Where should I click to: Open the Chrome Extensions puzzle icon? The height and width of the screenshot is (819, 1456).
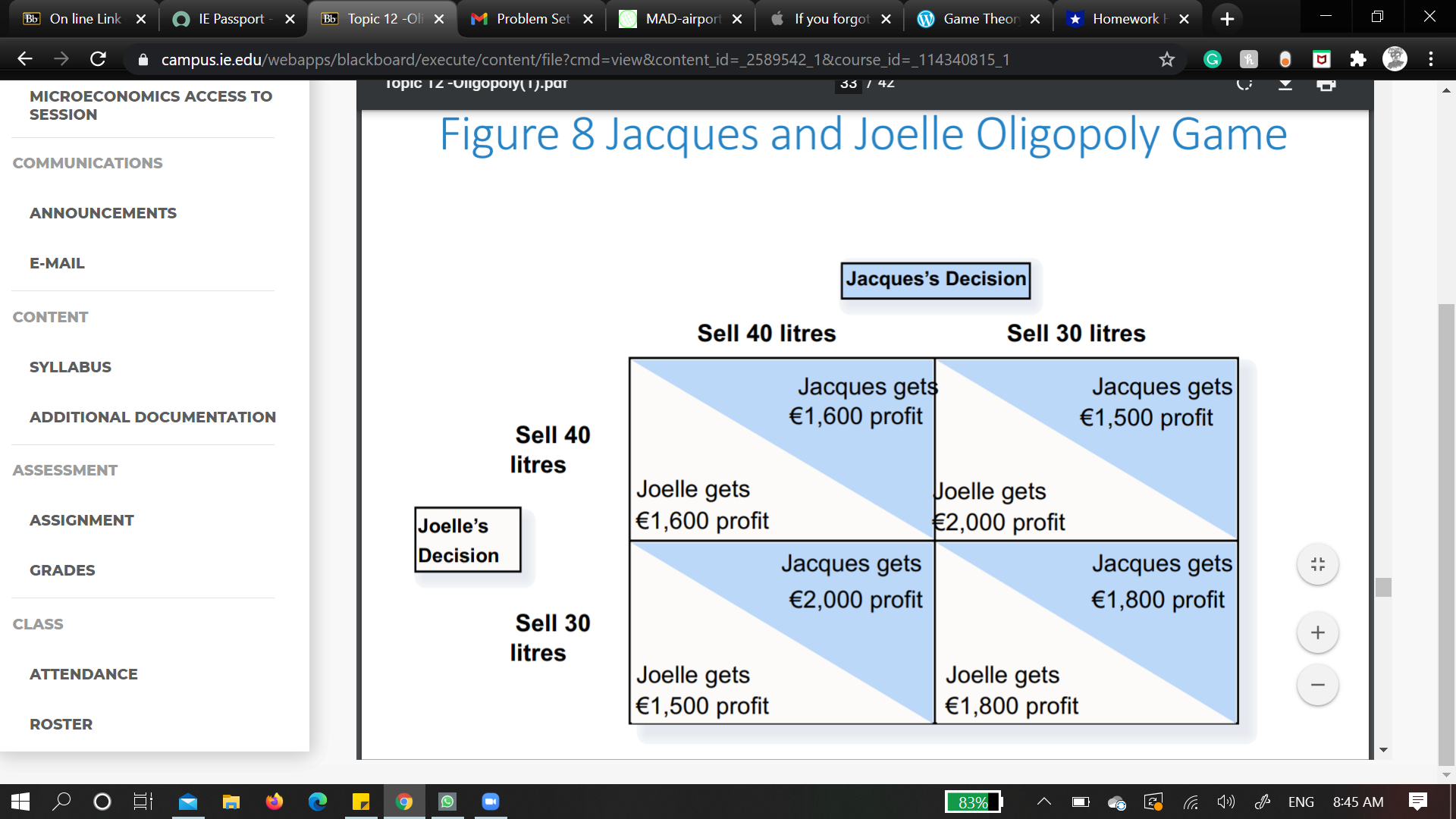click(1357, 59)
